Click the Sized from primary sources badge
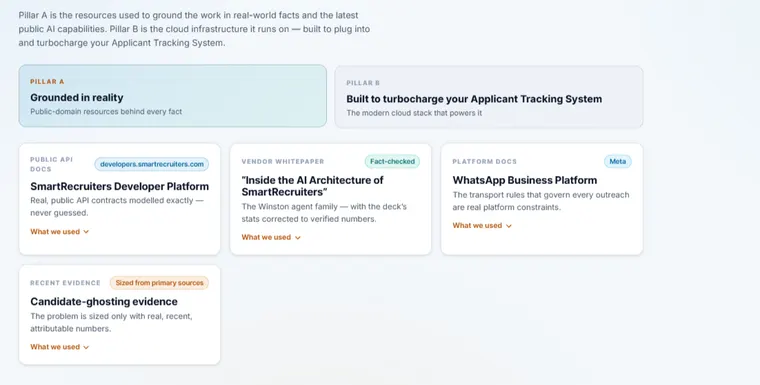Viewport: 760px width, 385px height. [x=159, y=283]
